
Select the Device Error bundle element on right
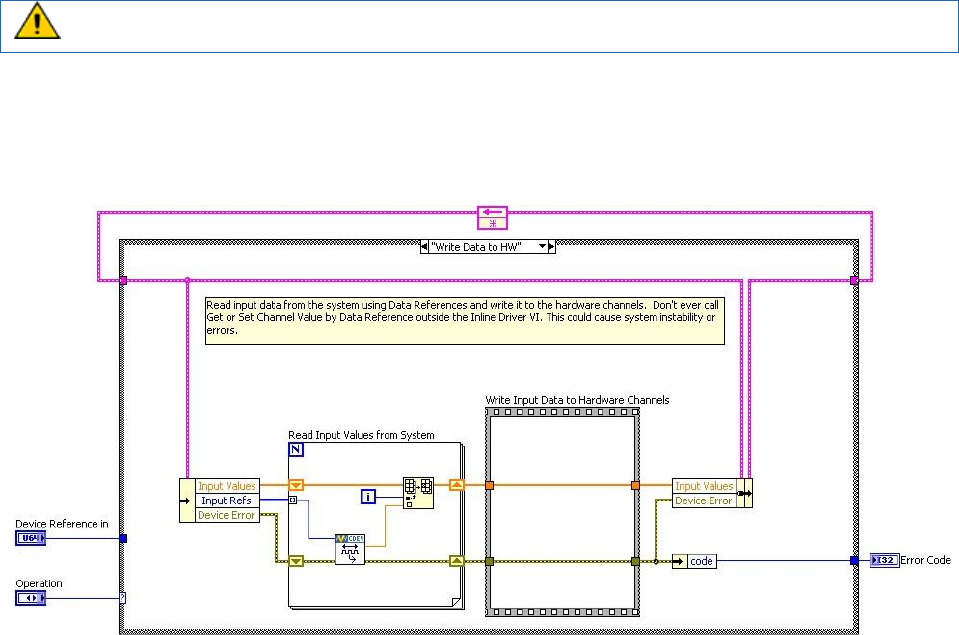pos(704,500)
